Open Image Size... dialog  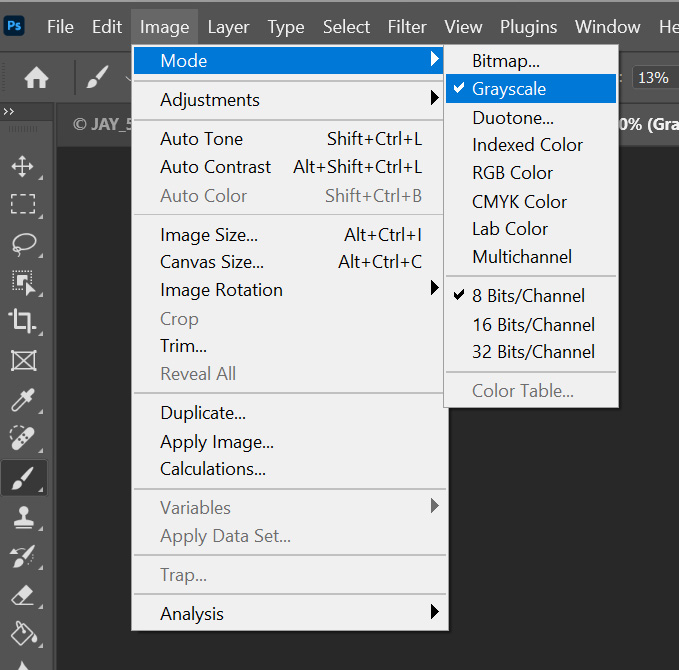pyautogui.click(x=288, y=235)
